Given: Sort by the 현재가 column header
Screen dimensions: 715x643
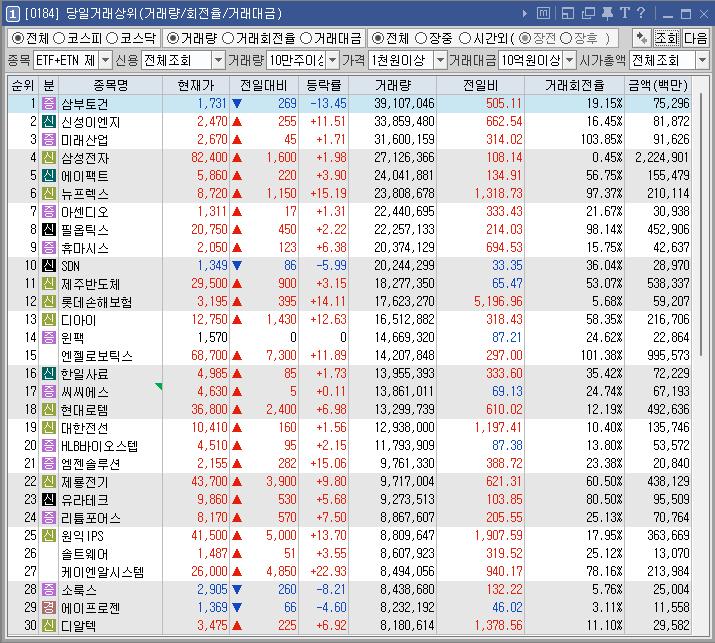Looking at the screenshot, I should coord(196,85).
